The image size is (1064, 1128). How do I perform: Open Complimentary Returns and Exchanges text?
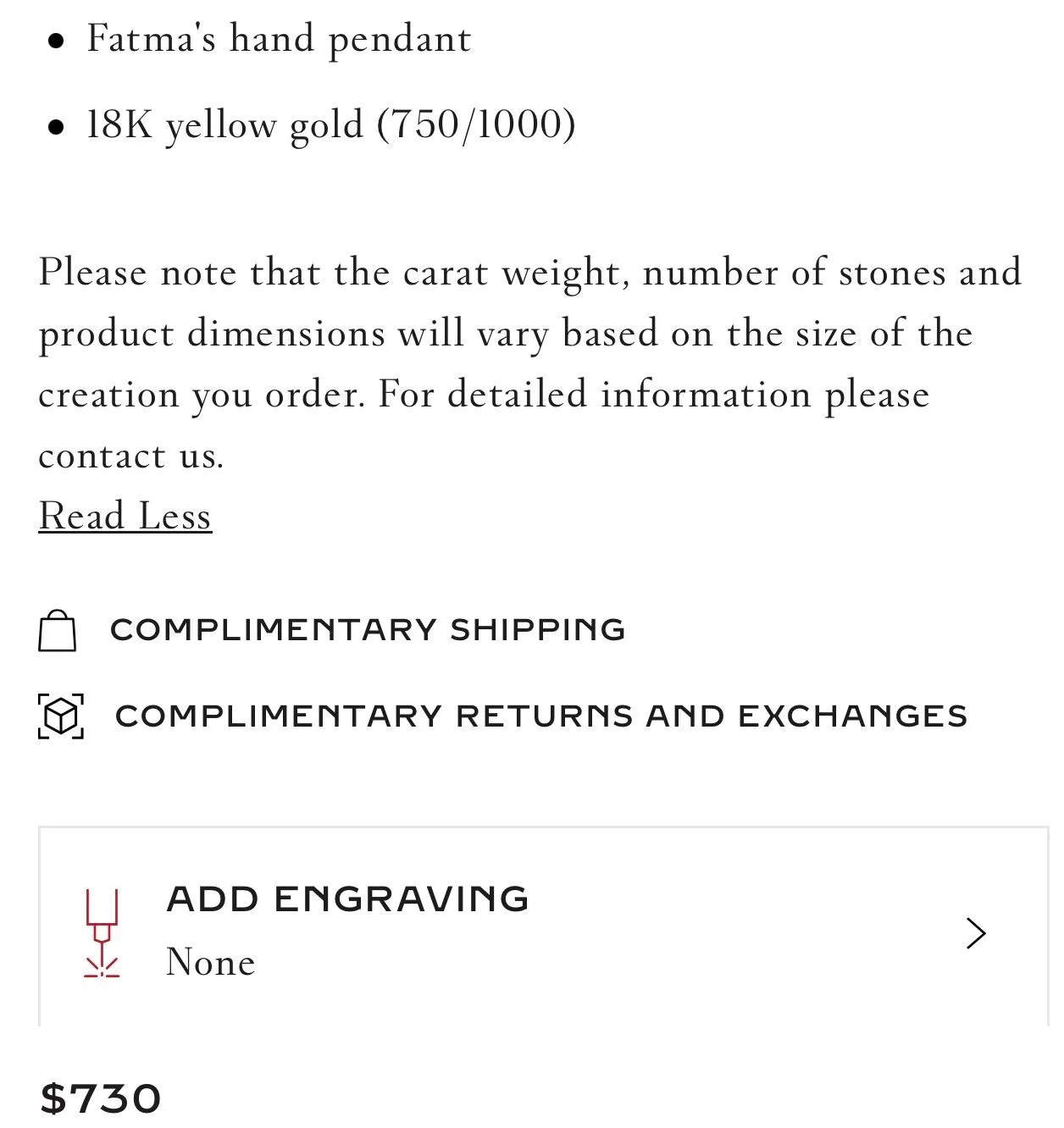pyautogui.click(x=541, y=716)
